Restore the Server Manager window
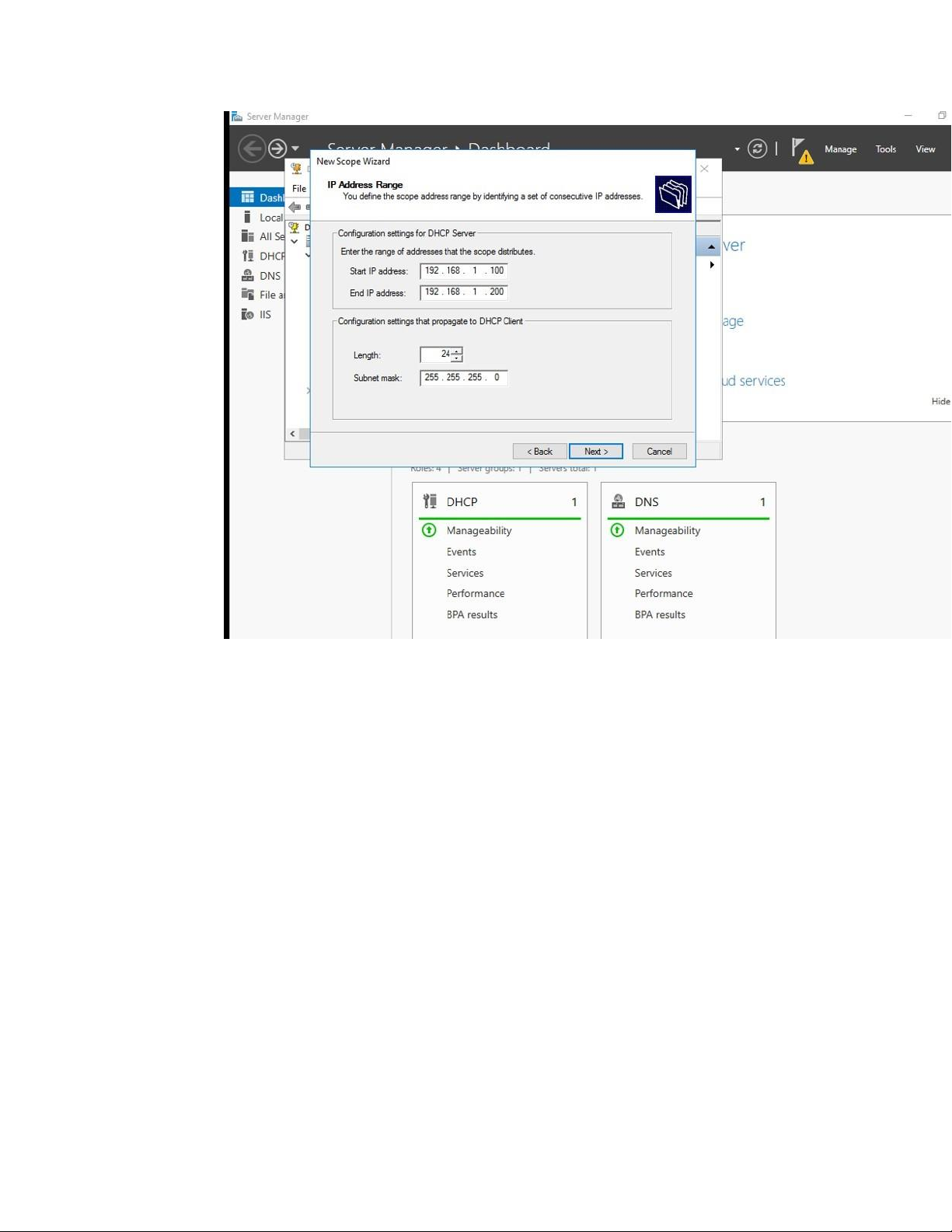Viewport: 952px width, 1232px height. [x=942, y=116]
